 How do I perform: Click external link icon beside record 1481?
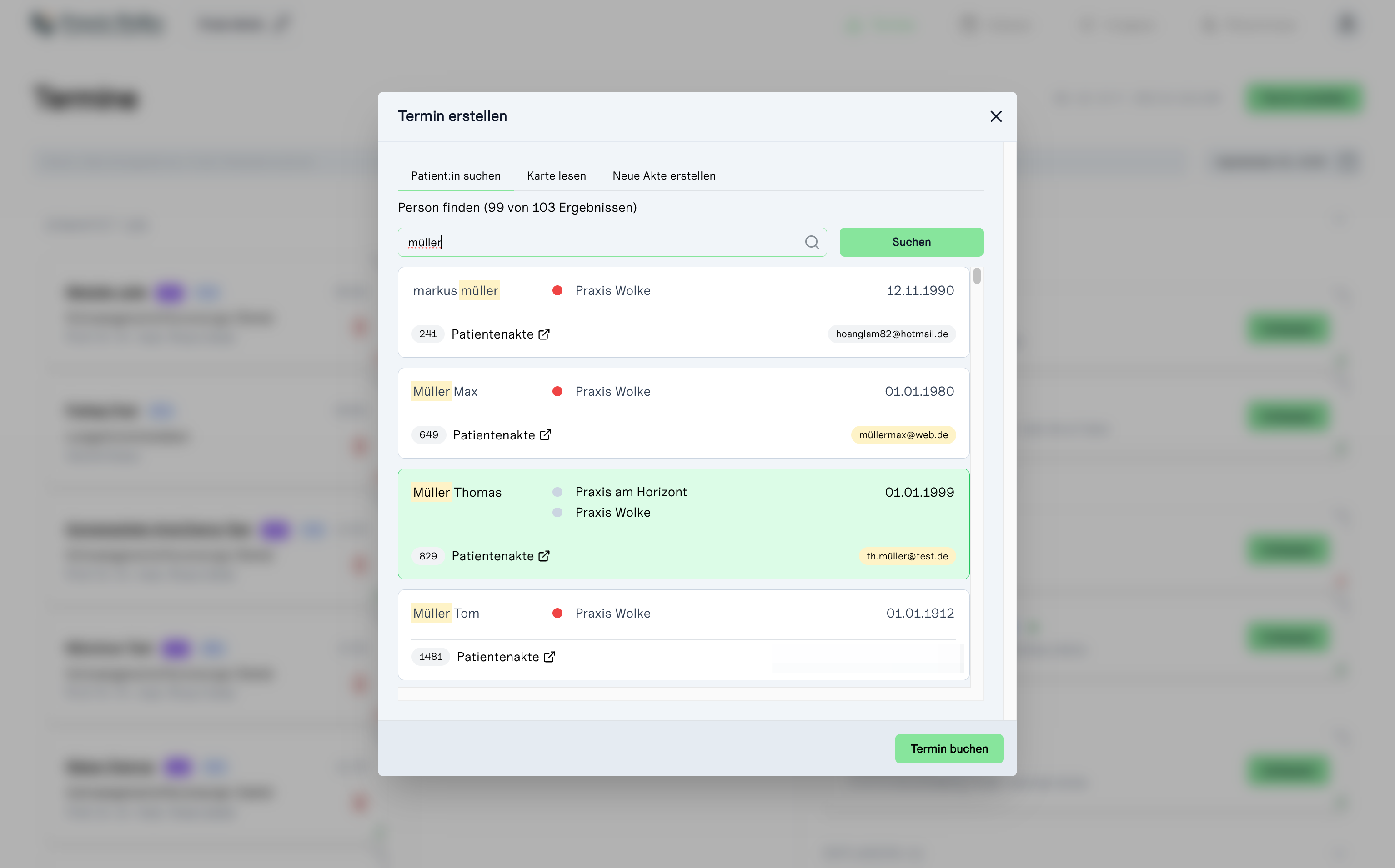[549, 657]
